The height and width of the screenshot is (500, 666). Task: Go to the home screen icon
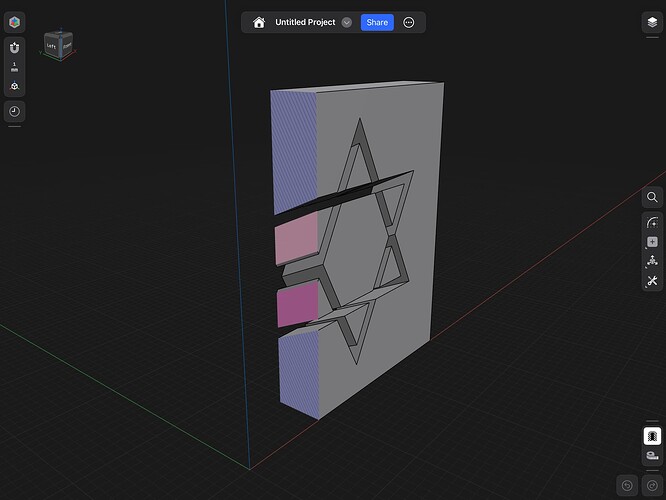259,22
